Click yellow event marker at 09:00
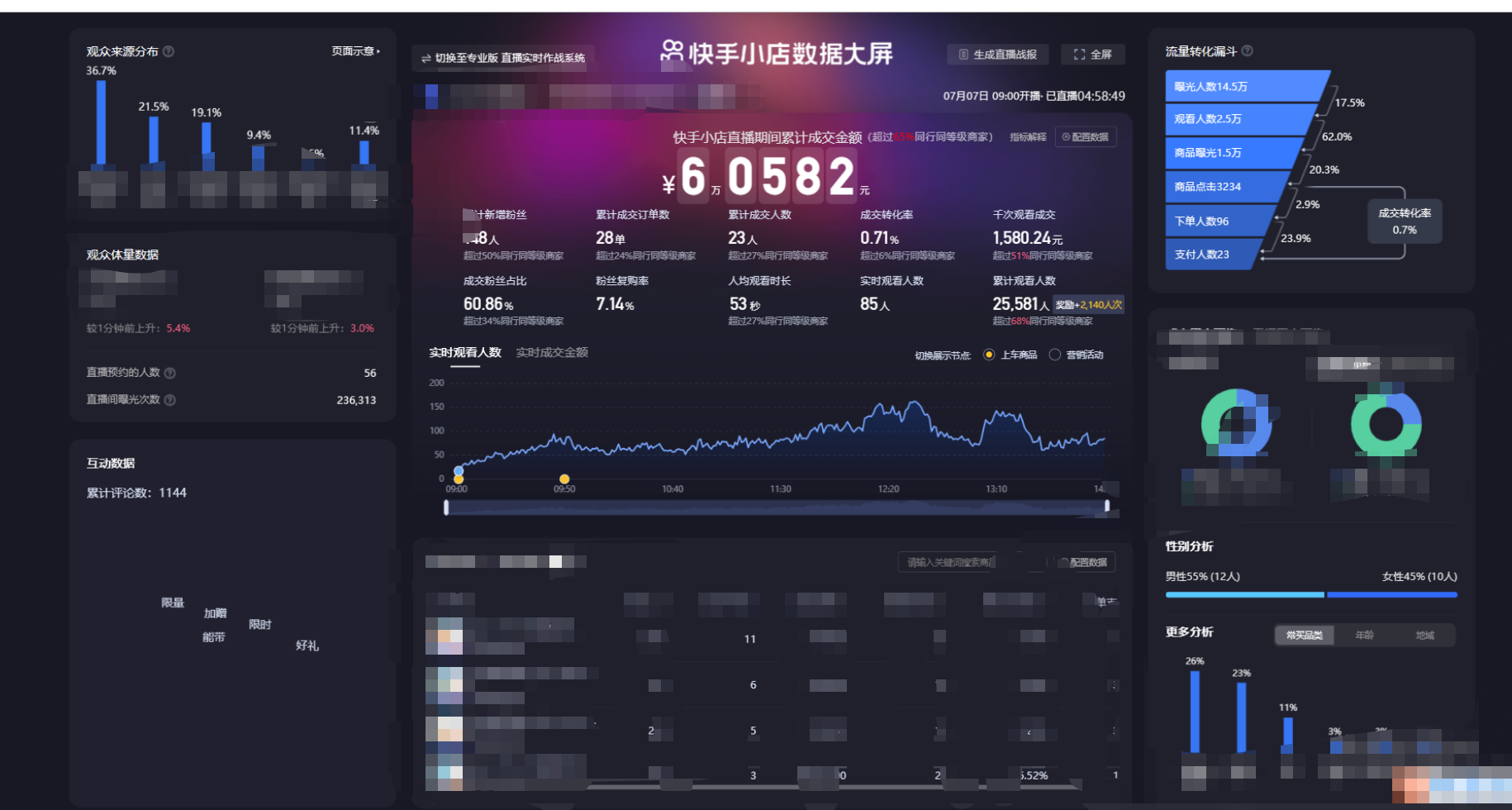The width and height of the screenshot is (1512, 810). pyautogui.click(x=459, y=479)
